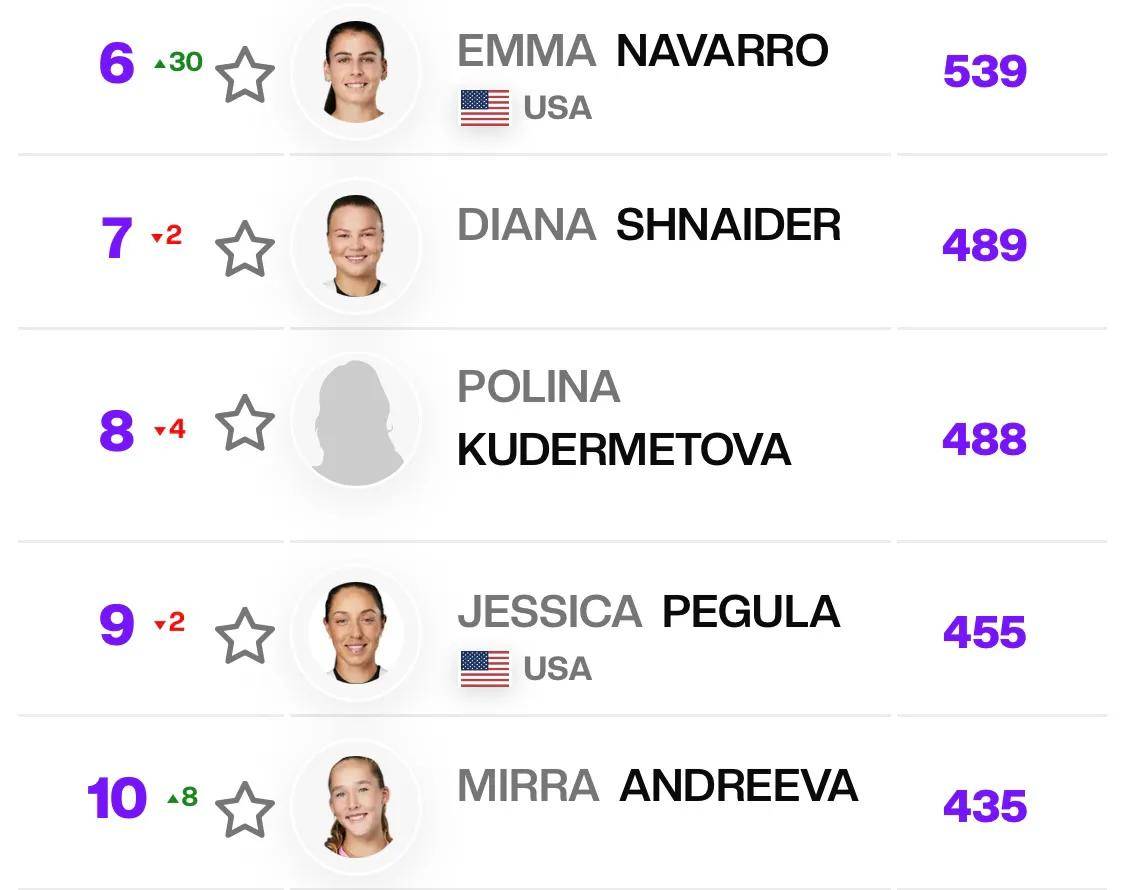Mark Jessica Pegula as favorite with star
Viewport: 1125px width, 890px height.
(x=245, y=636)
